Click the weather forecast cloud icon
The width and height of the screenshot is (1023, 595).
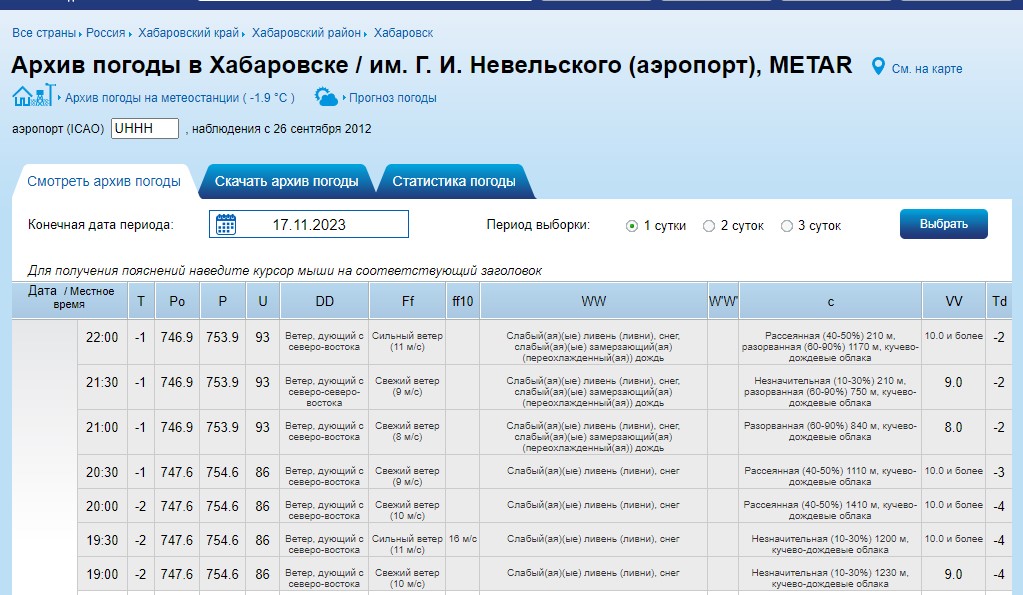[x=326, y=99]
